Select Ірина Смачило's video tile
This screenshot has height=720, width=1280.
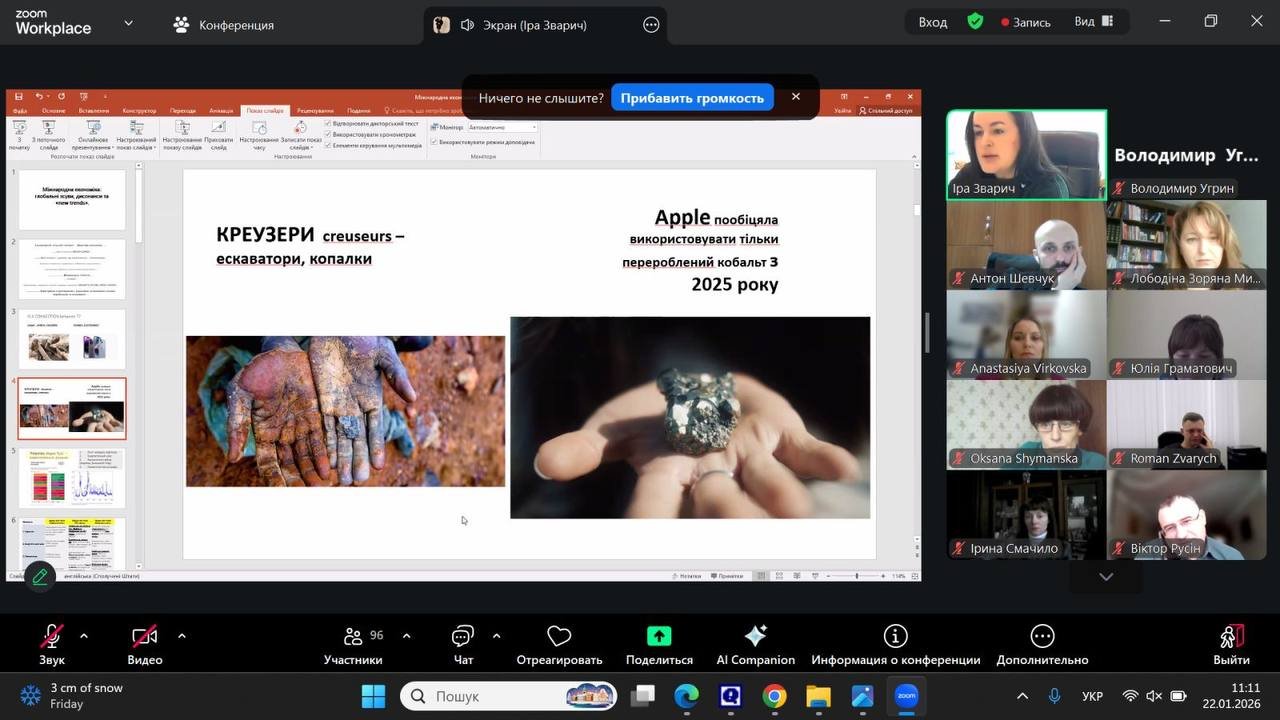tap(1025, 514)
